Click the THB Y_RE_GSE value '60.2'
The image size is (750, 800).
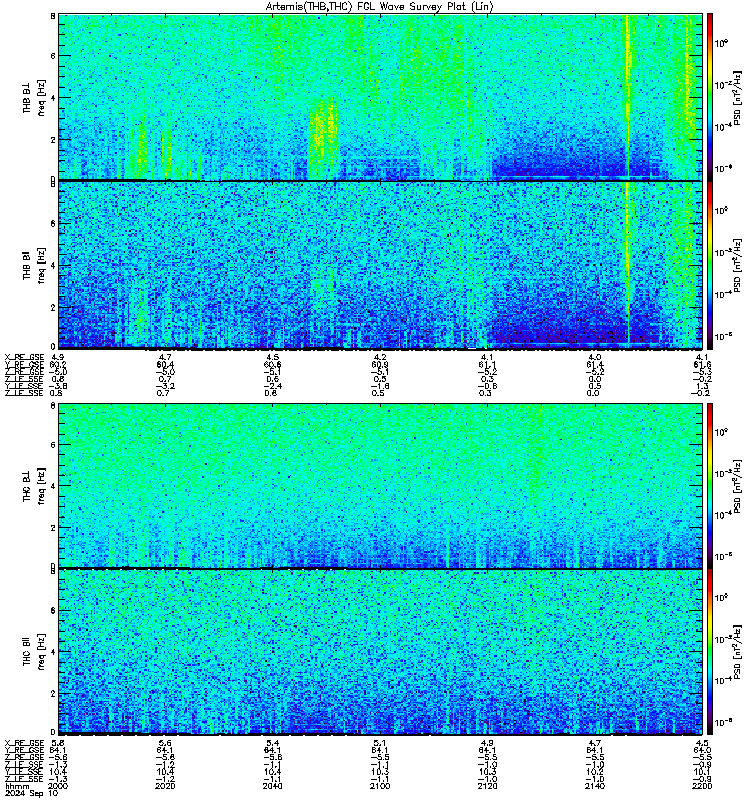(x=58, y=364)
